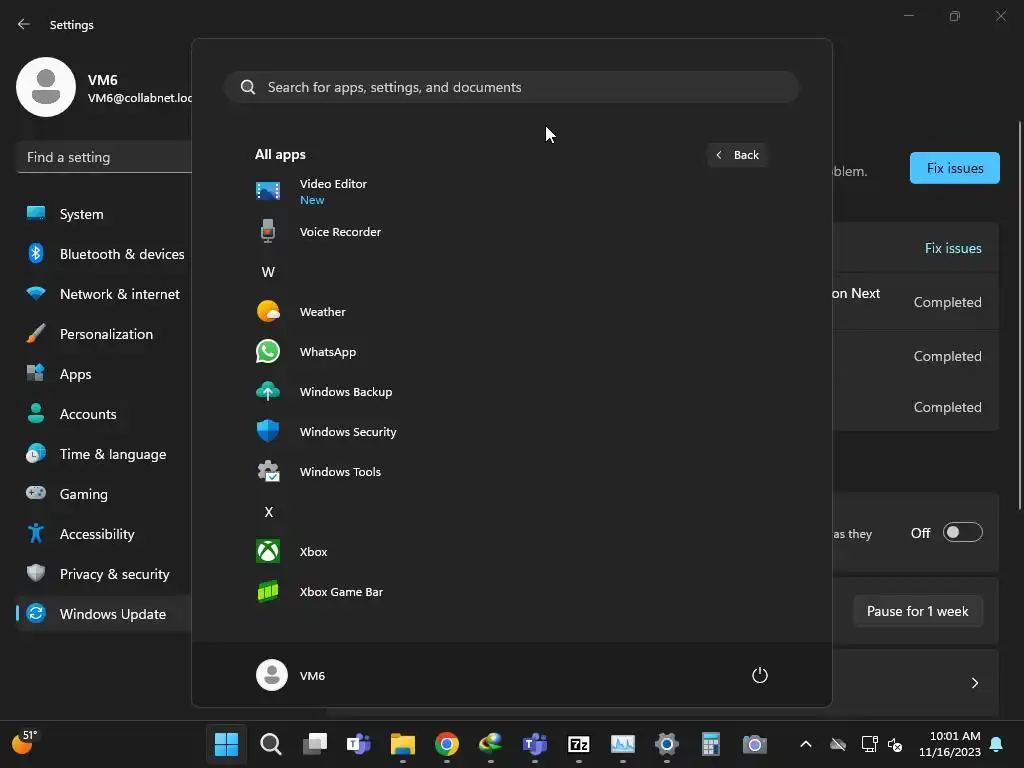Jump to letter W in All apps

pos(268,272)
